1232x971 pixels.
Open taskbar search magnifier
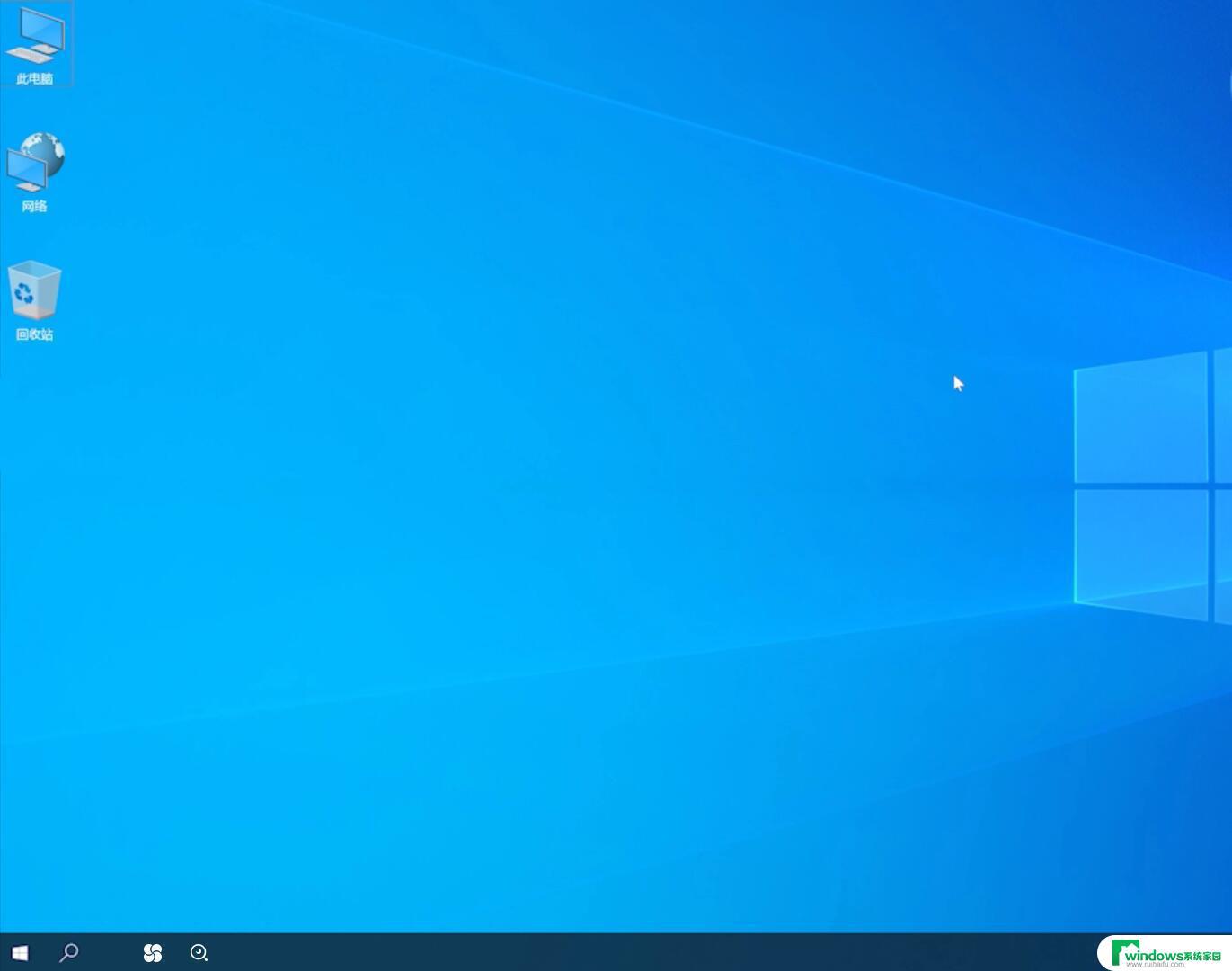click(x=69, y=952)
